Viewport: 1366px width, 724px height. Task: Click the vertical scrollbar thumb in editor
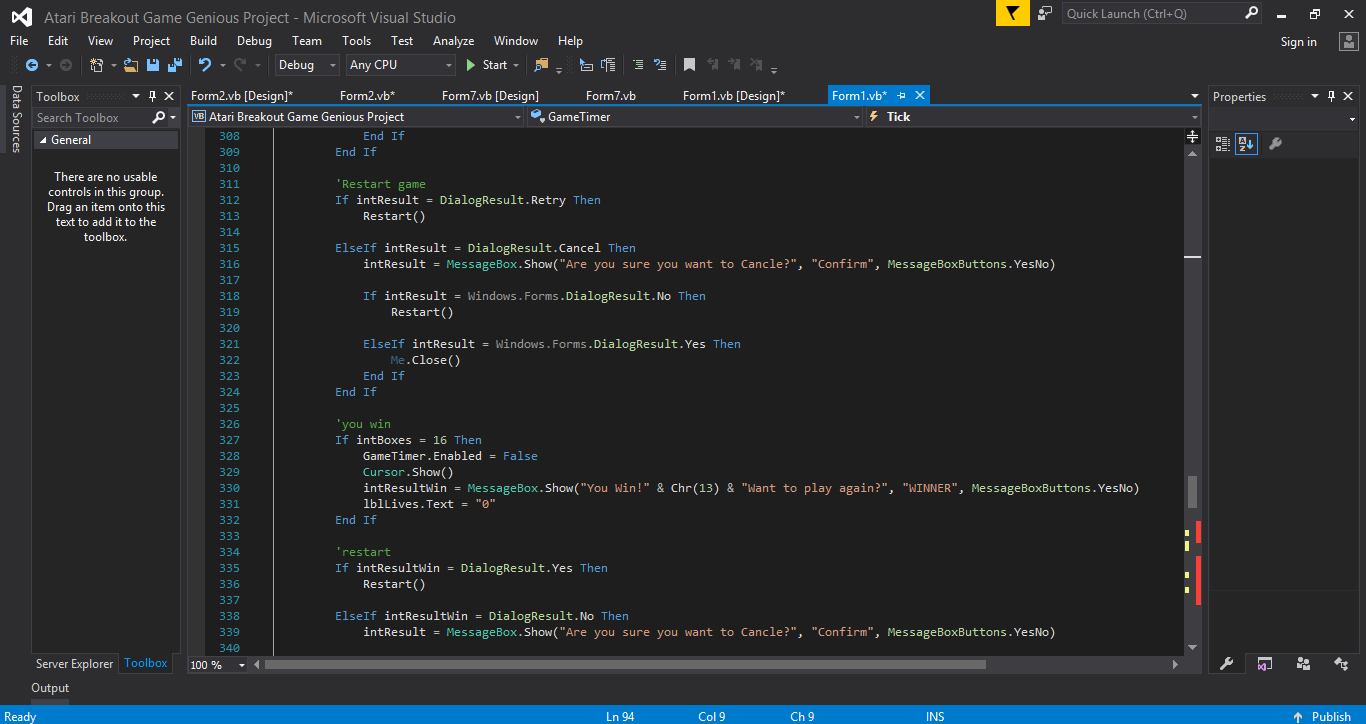(1192, 491)
